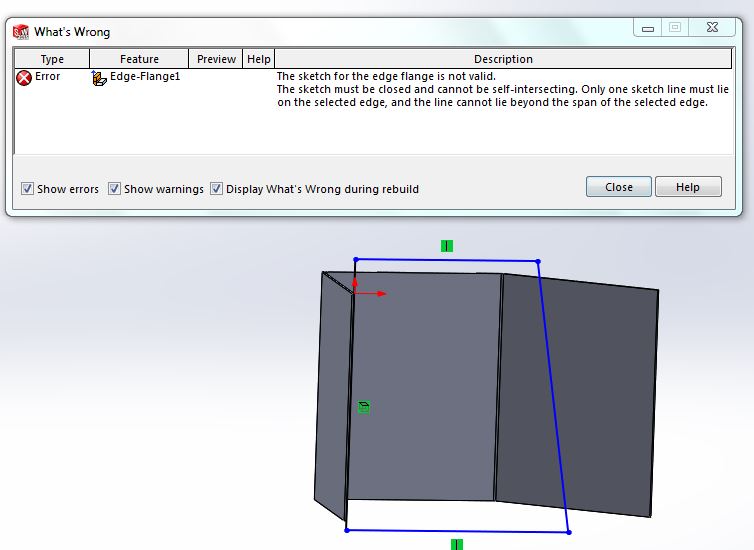This screenshot has width=754, height=550.
Task: Sort by the Feature column header
Action: pyautogui.click(x=139, y=59)
